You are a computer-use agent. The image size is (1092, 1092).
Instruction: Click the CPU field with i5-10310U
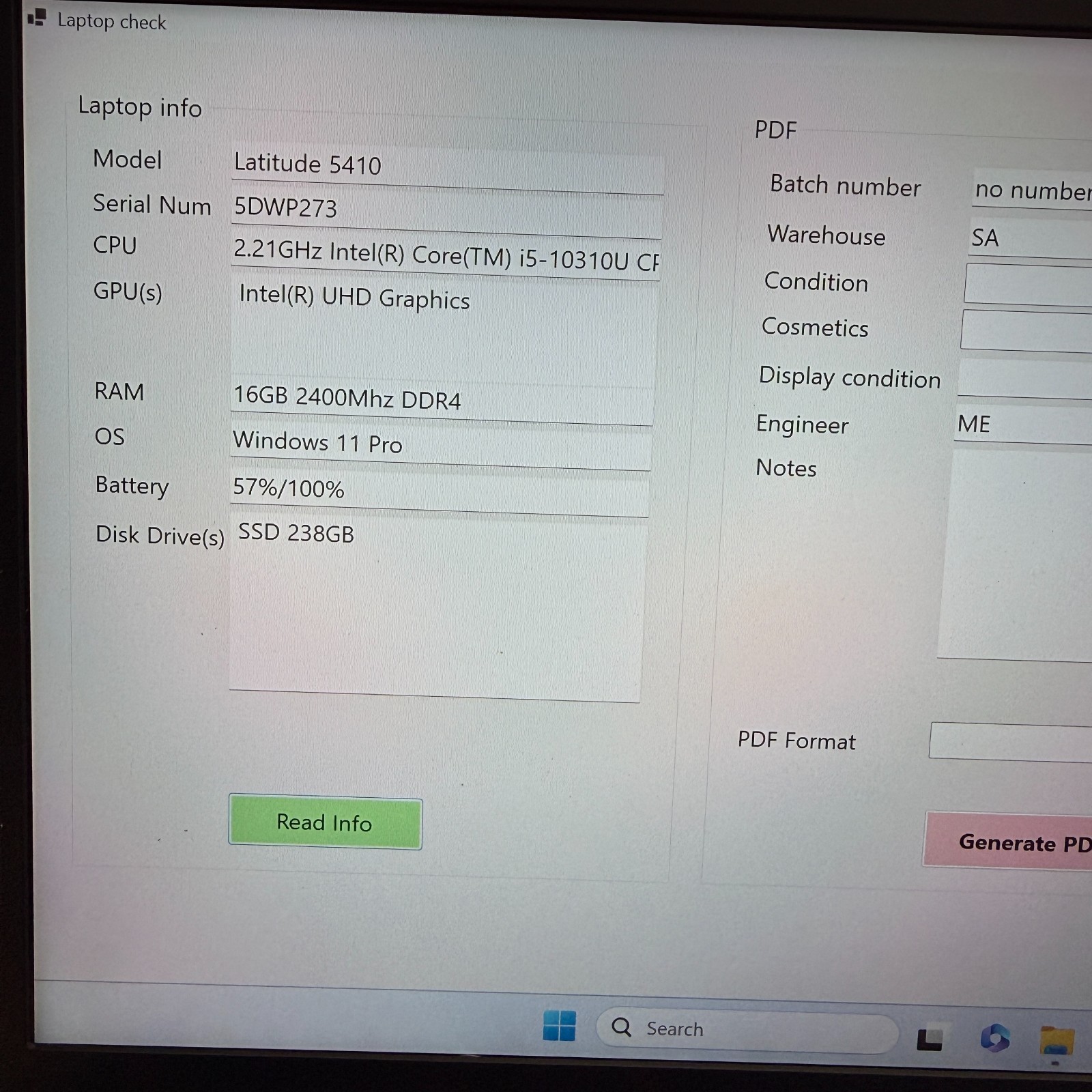click(446, 256)
